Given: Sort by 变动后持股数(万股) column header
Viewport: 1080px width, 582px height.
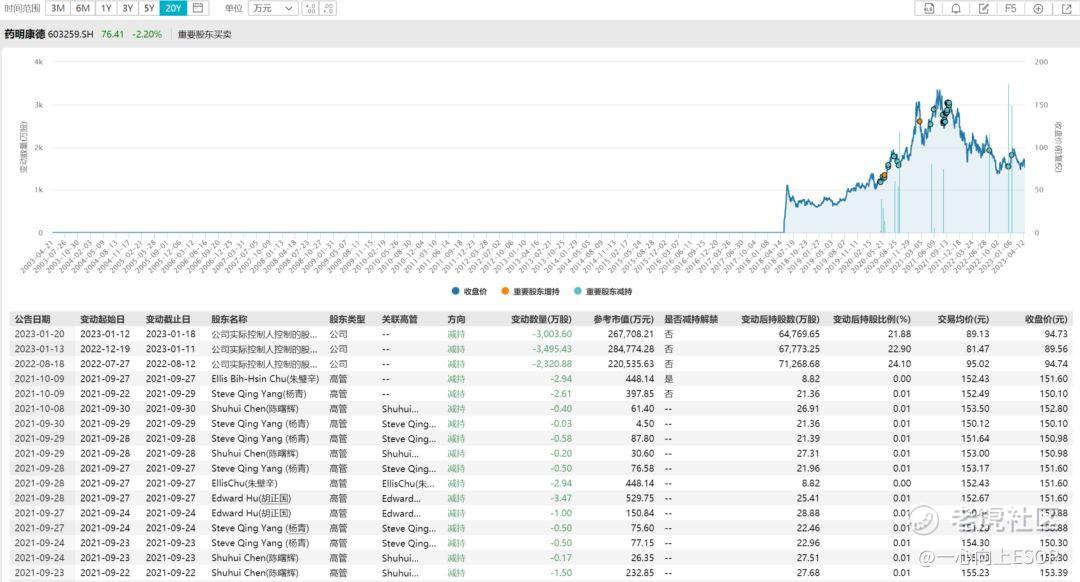Looking at the screenshot, I should pos(780,320).
